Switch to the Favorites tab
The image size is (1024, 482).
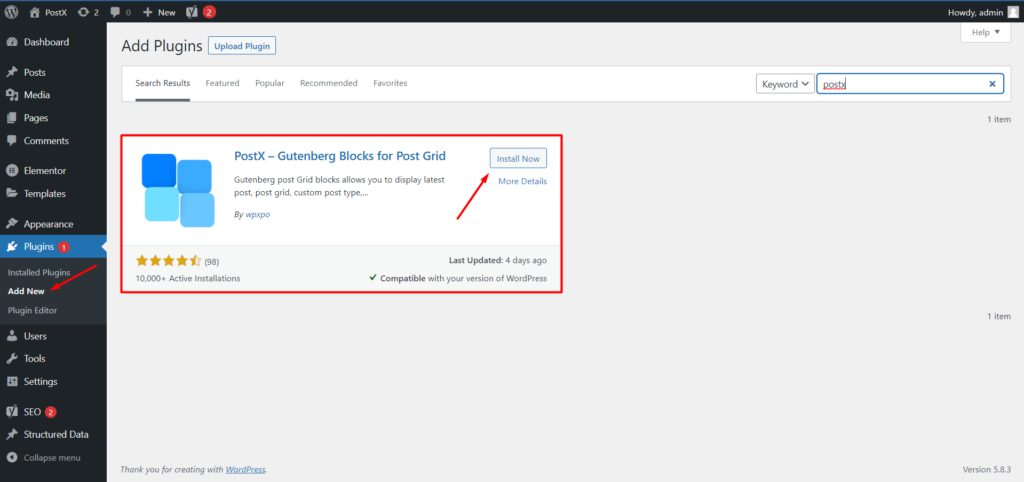391,84
